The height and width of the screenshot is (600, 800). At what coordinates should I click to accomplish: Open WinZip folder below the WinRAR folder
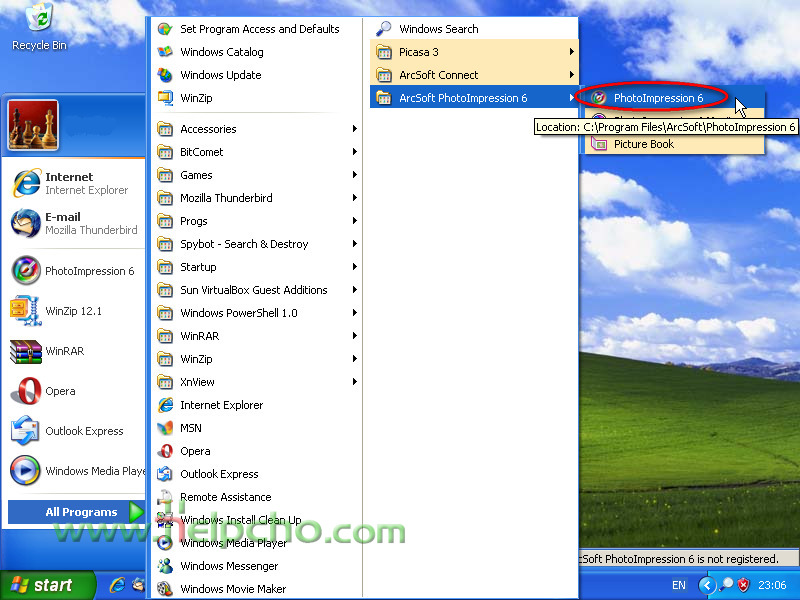tap(257, 359)
